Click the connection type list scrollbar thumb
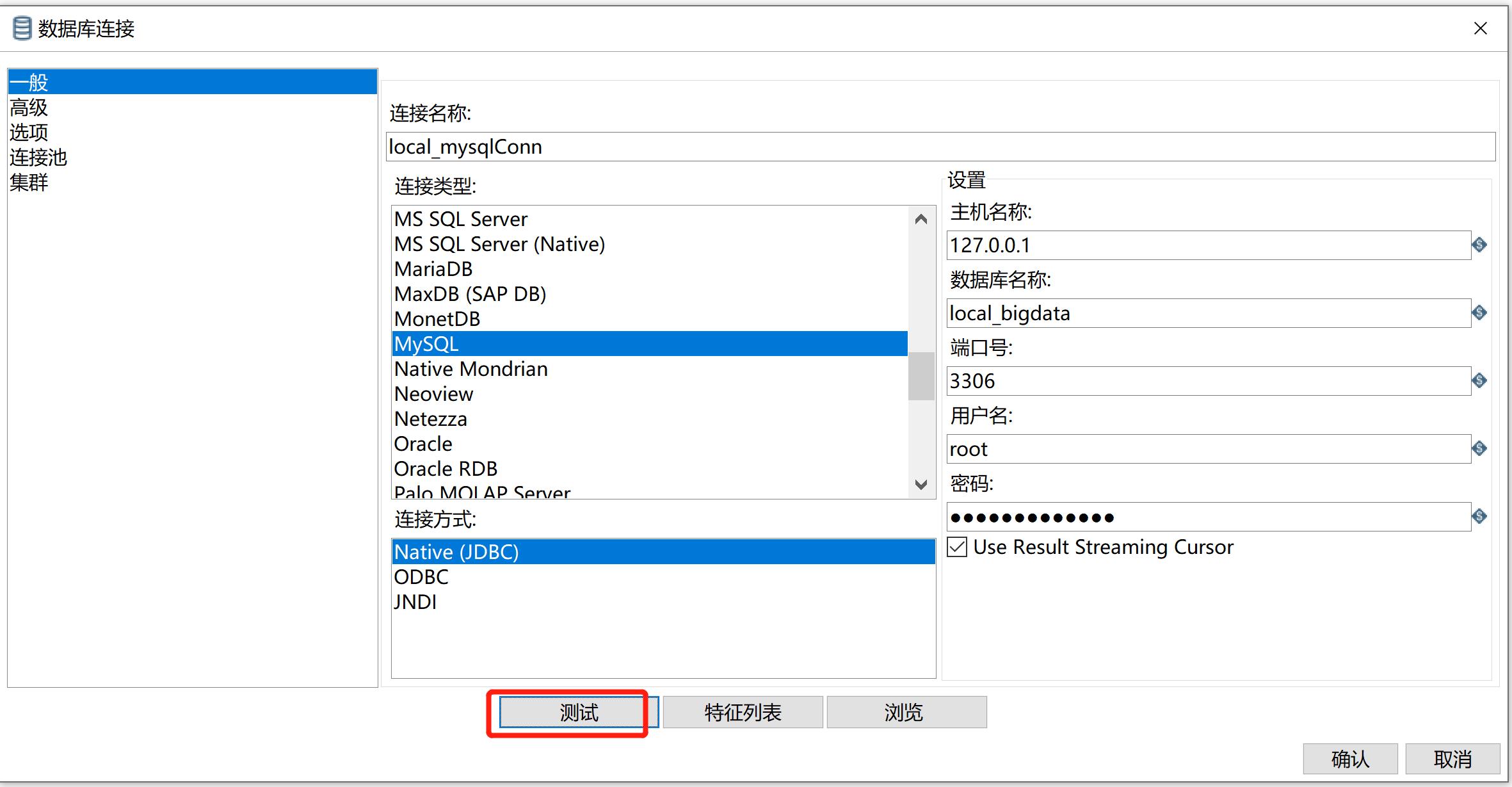The width and height of the screenshot is (1512, 787). (x=921, y=376)
